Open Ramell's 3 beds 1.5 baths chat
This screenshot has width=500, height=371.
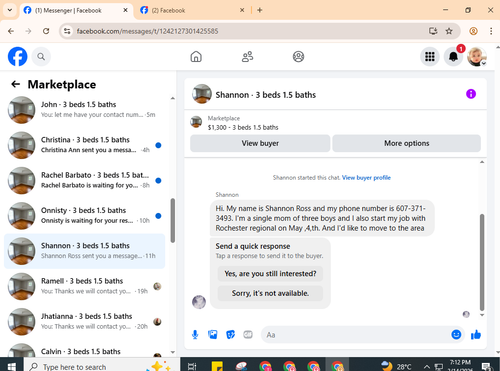[85, 286]
